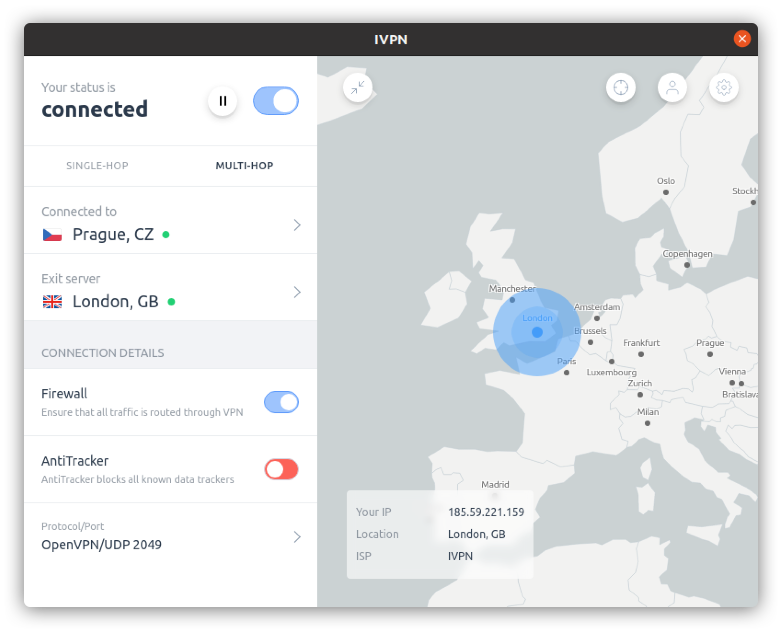The image size is (783, 643).
Task: Select the Prague server dot on map
Action: [710, 354]
